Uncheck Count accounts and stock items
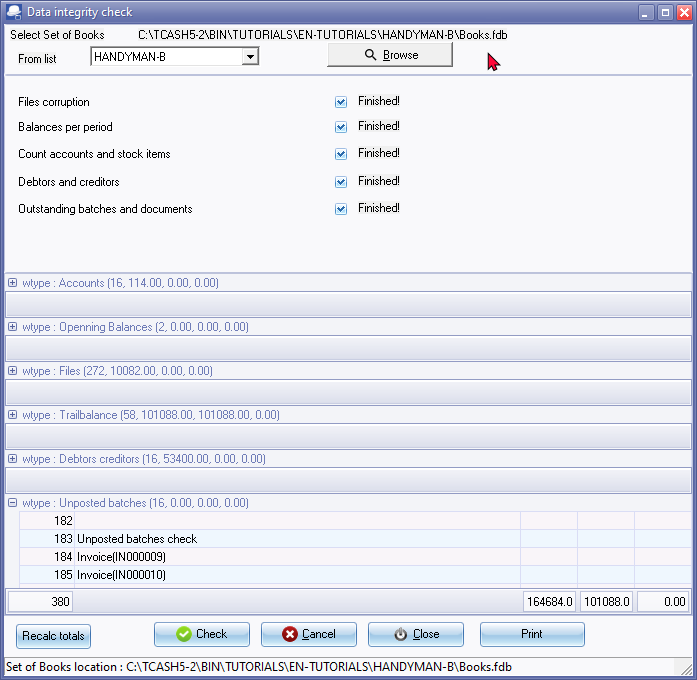 (341, 154)
